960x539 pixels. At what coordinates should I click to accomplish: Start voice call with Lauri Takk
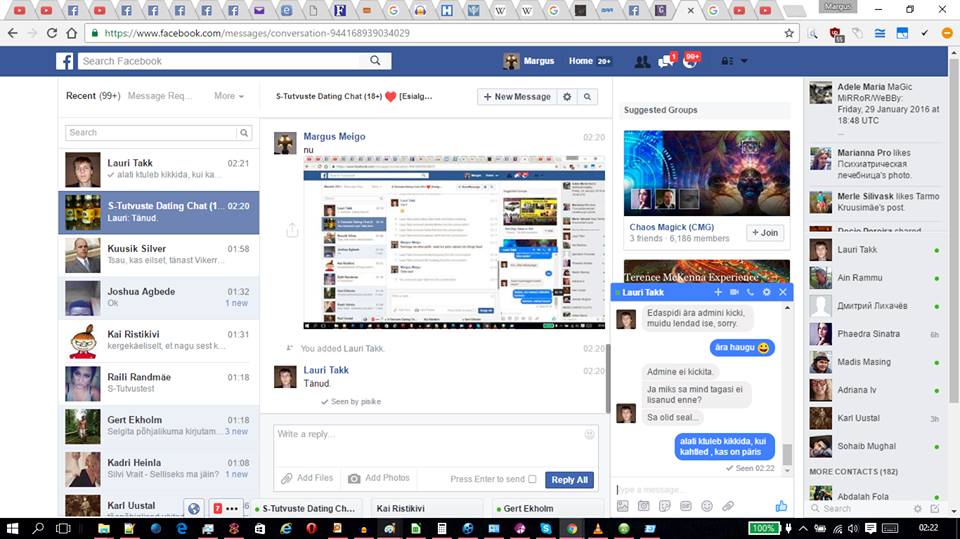click(x=750, y=292)
